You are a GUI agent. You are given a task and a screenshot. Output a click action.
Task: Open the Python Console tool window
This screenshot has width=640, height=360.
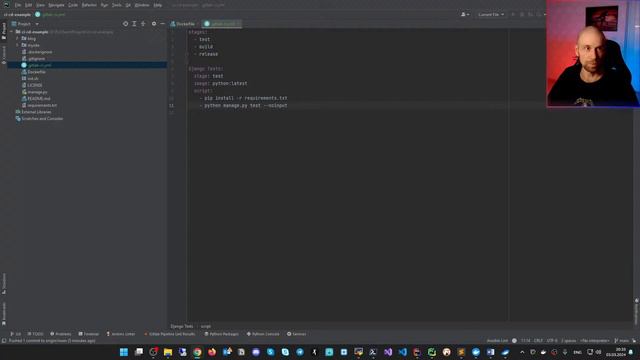point(263,334)
